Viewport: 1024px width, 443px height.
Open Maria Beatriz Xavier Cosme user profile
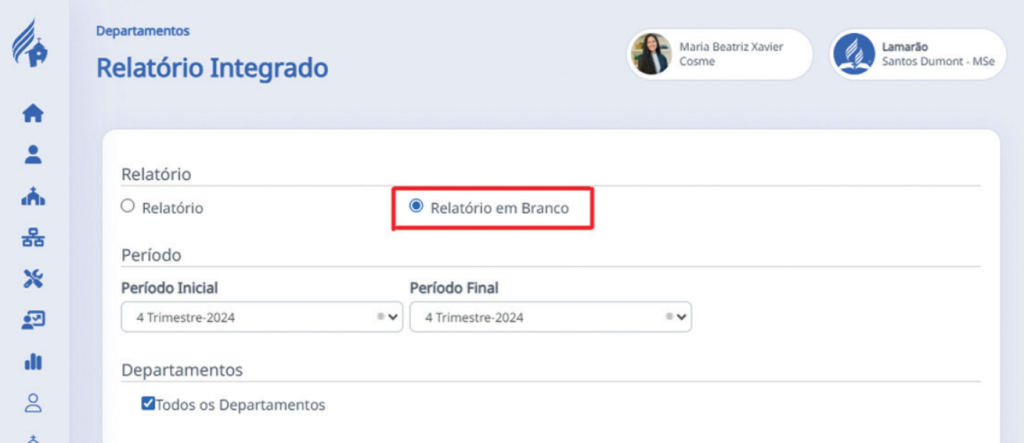(719, 54)
